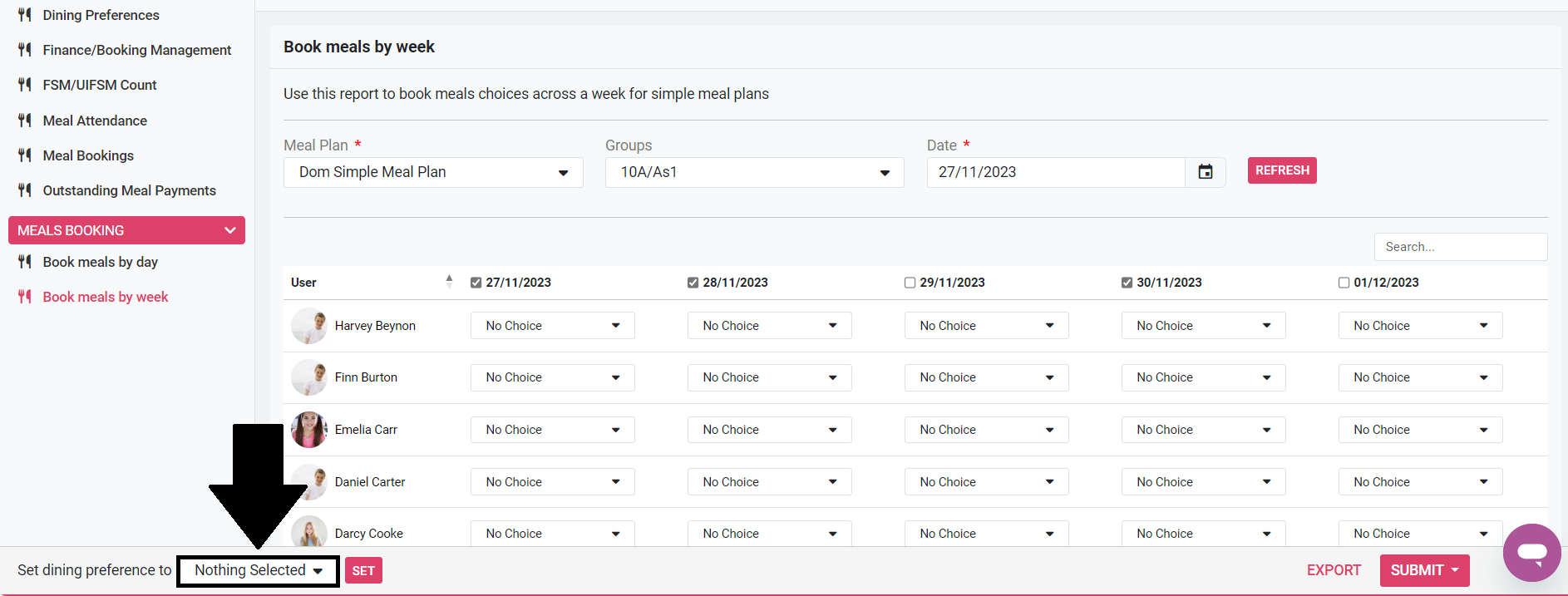The image size is (1568, 596).
Task: Expand the Groups dropdown showing 10A/As1
Action: 754,172
